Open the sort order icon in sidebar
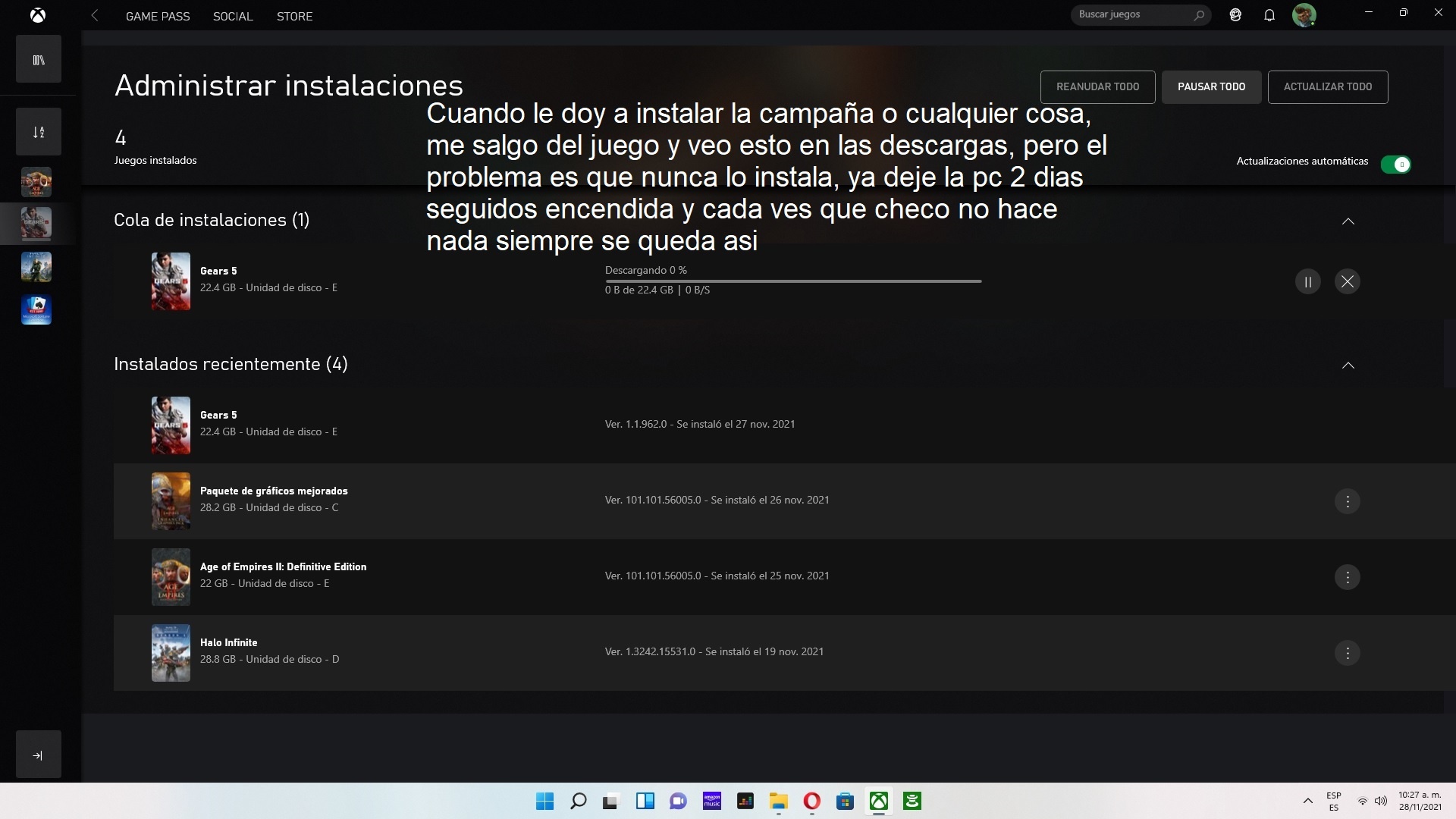Image resolution: width=1456 pixels, height=819 pixels. (x=39, y=132)
